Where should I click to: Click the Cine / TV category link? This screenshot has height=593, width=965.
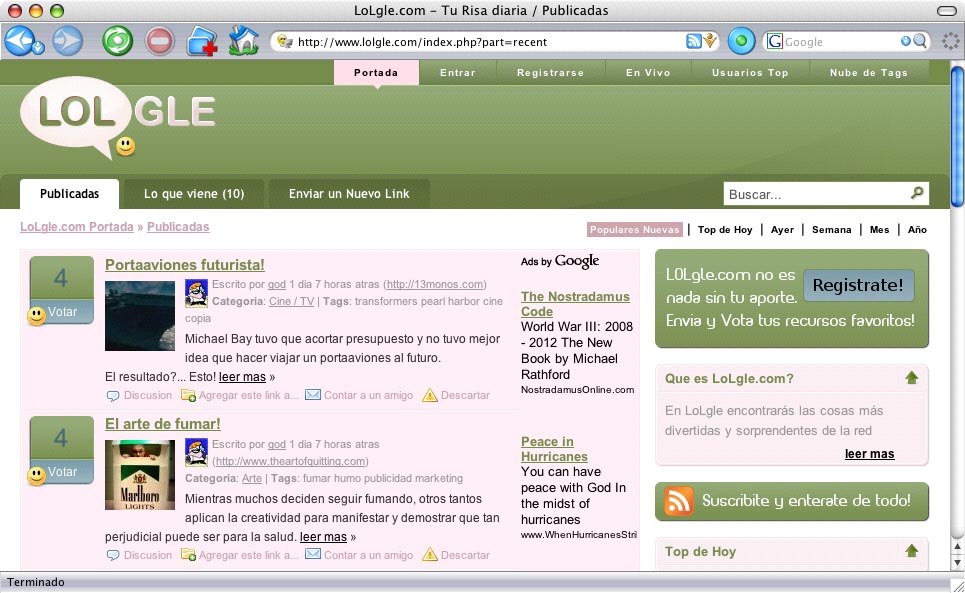point(291,301)
